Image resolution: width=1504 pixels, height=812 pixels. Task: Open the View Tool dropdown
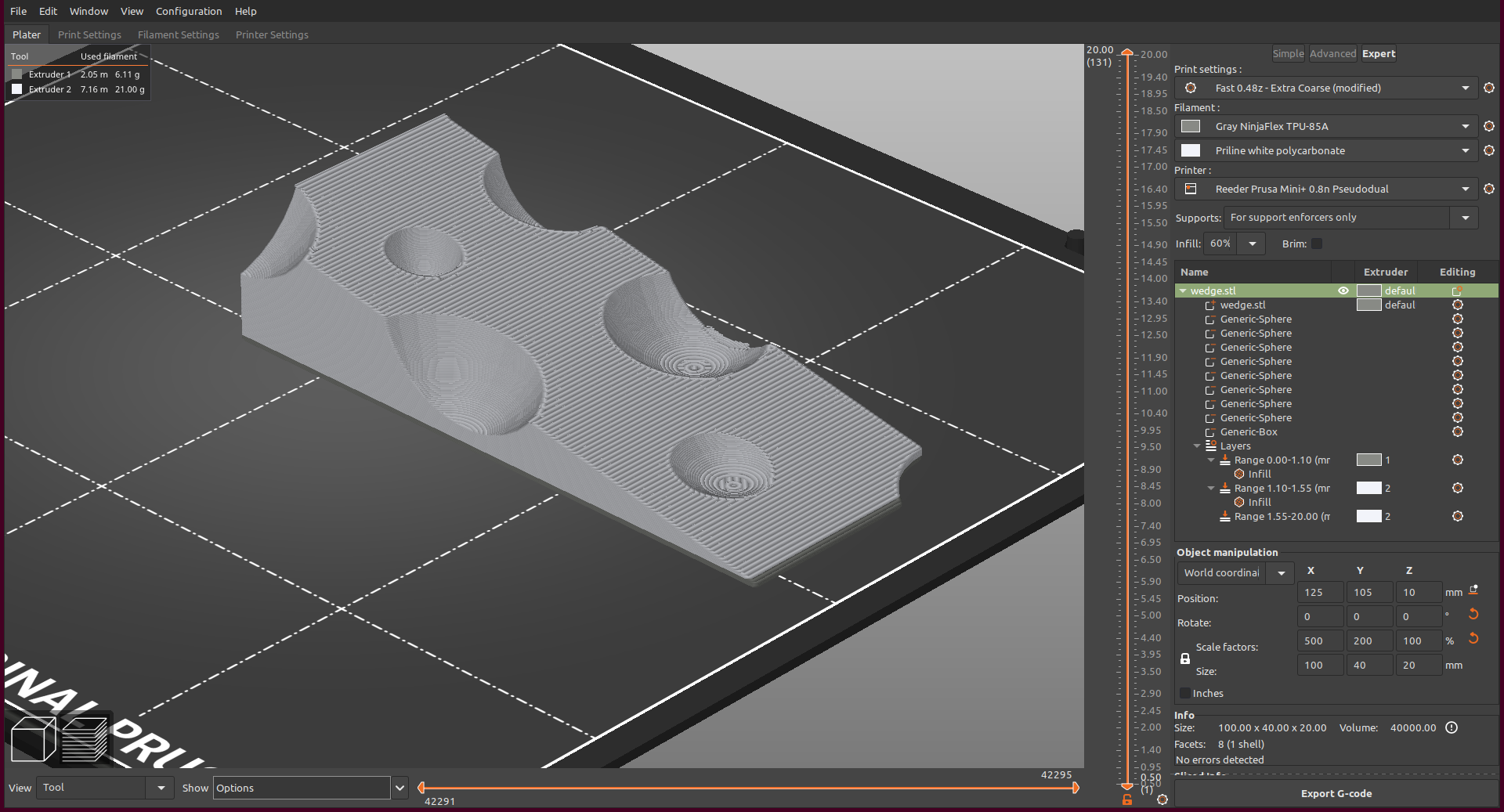click(x=161, y=788)
